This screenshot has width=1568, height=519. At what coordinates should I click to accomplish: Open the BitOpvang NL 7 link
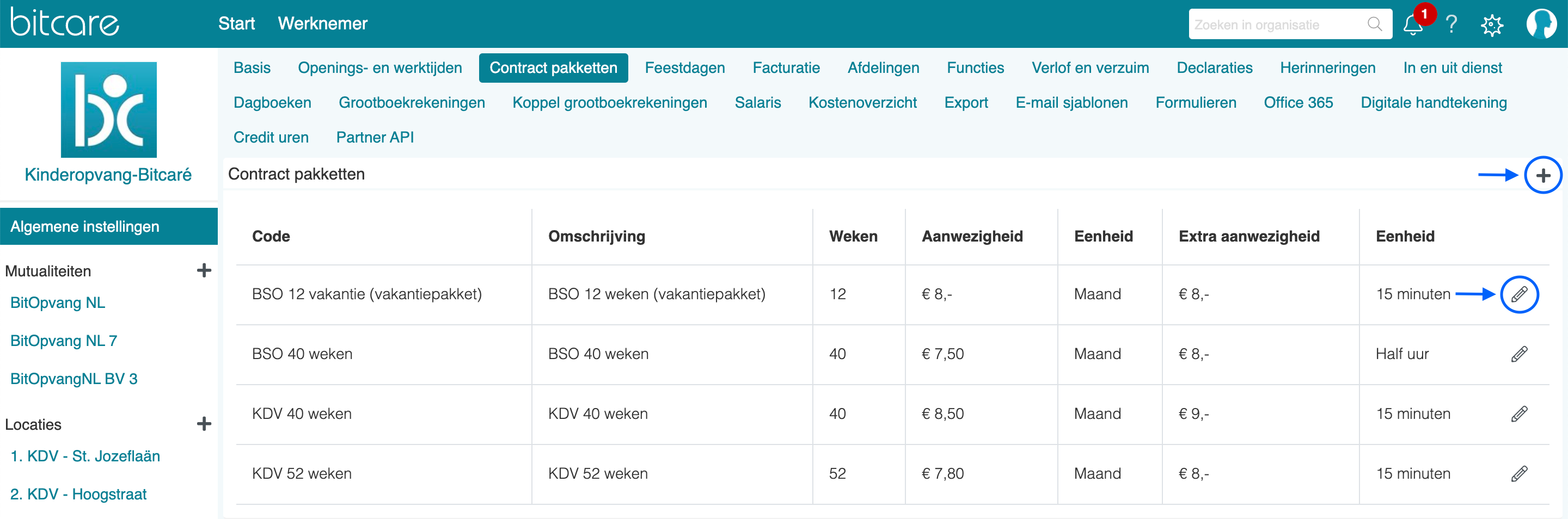pyautogui.click(x=63, y=341)
